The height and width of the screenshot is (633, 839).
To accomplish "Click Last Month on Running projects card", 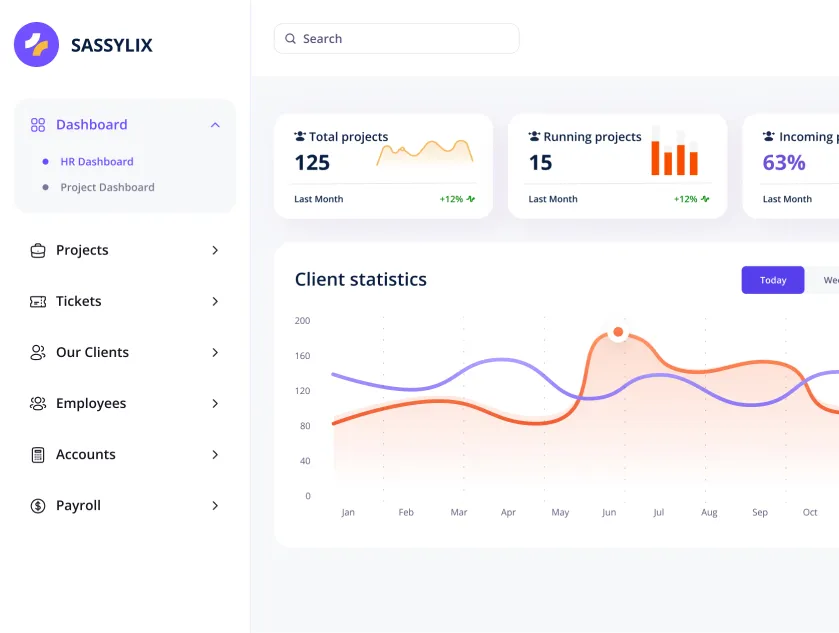I will pos(553,199).
